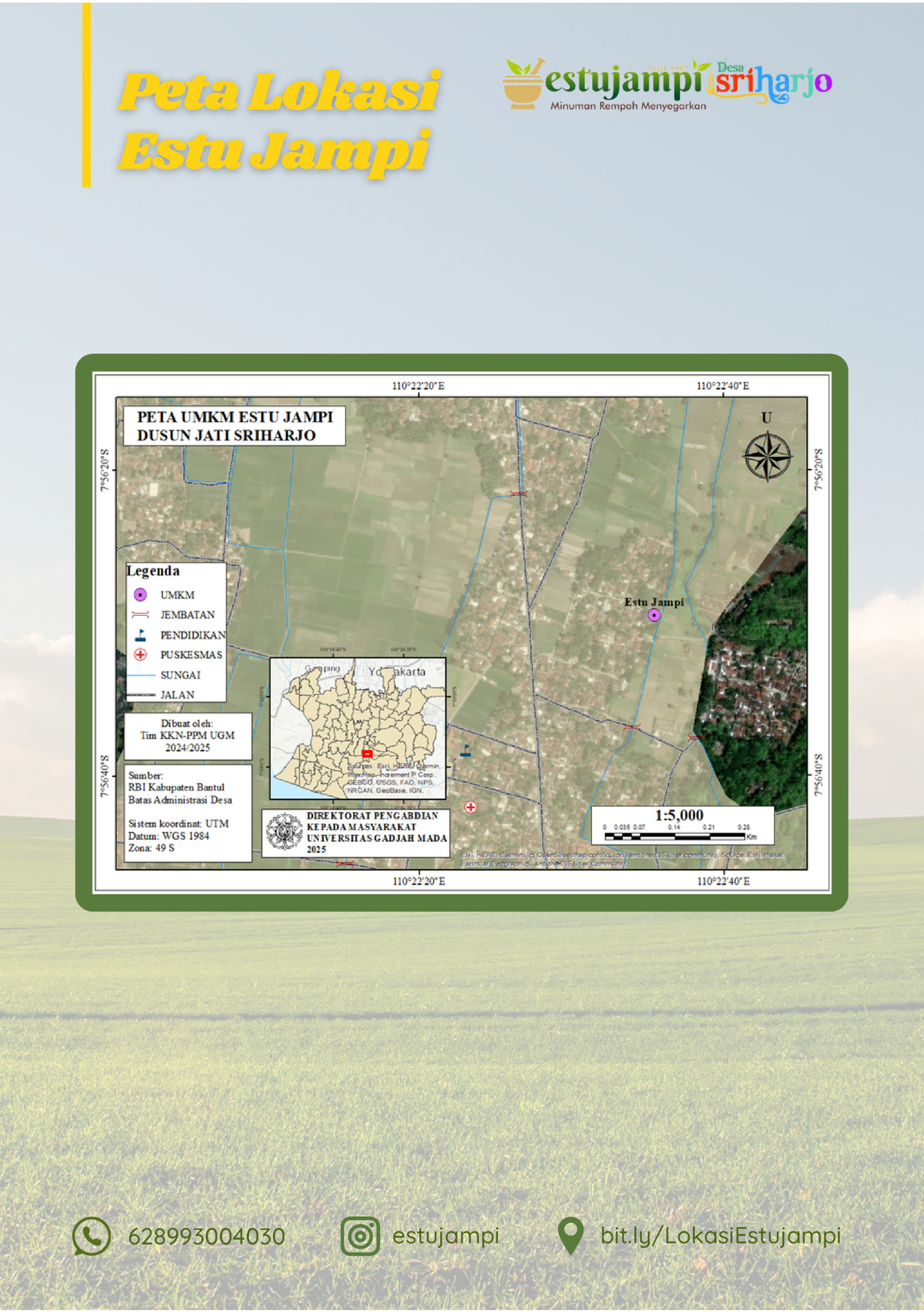Click the compass rose on the map
This screenshot has width=924, height=1312.
767,457
